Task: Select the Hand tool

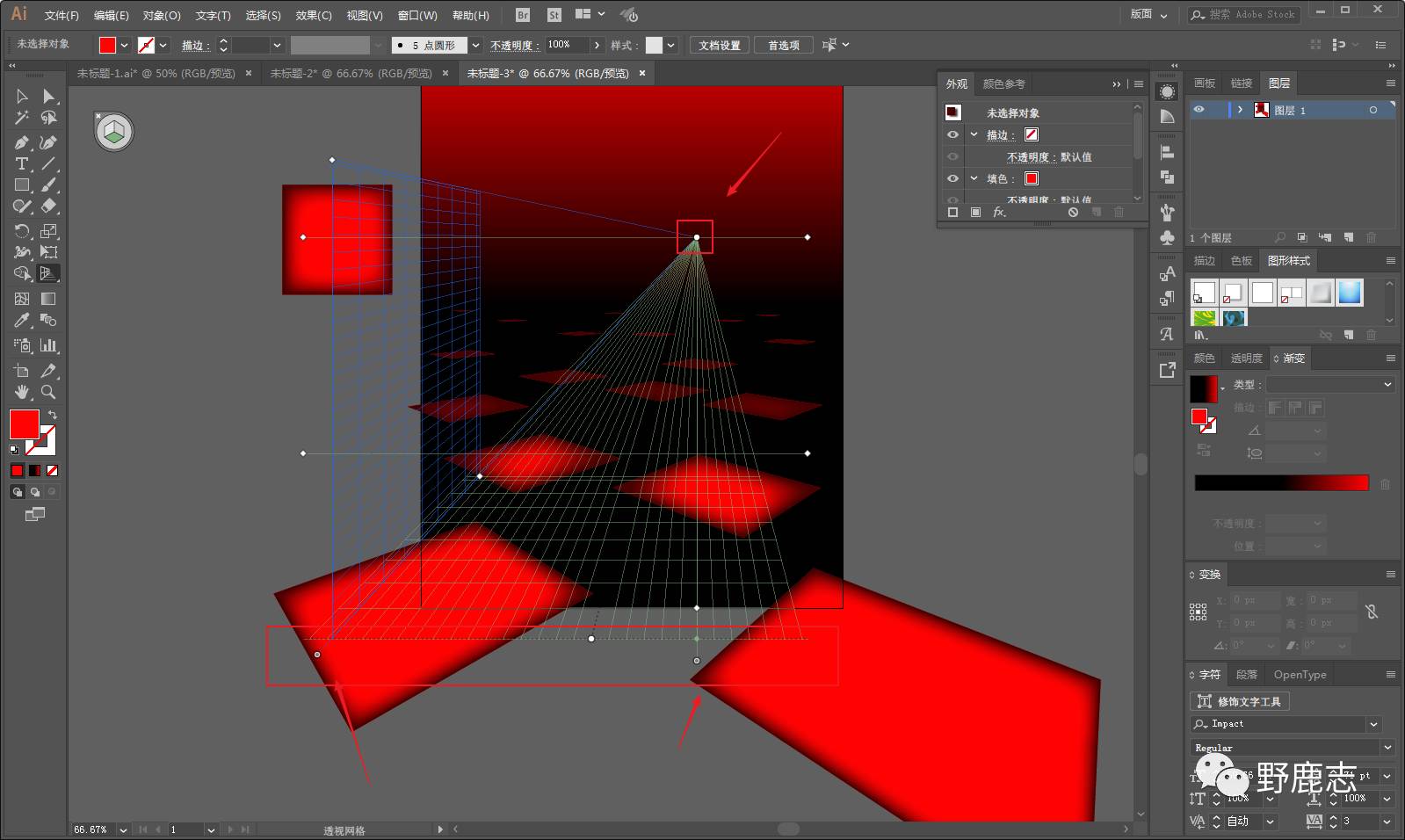Action: pyautogui.click(x=22, y=392)
